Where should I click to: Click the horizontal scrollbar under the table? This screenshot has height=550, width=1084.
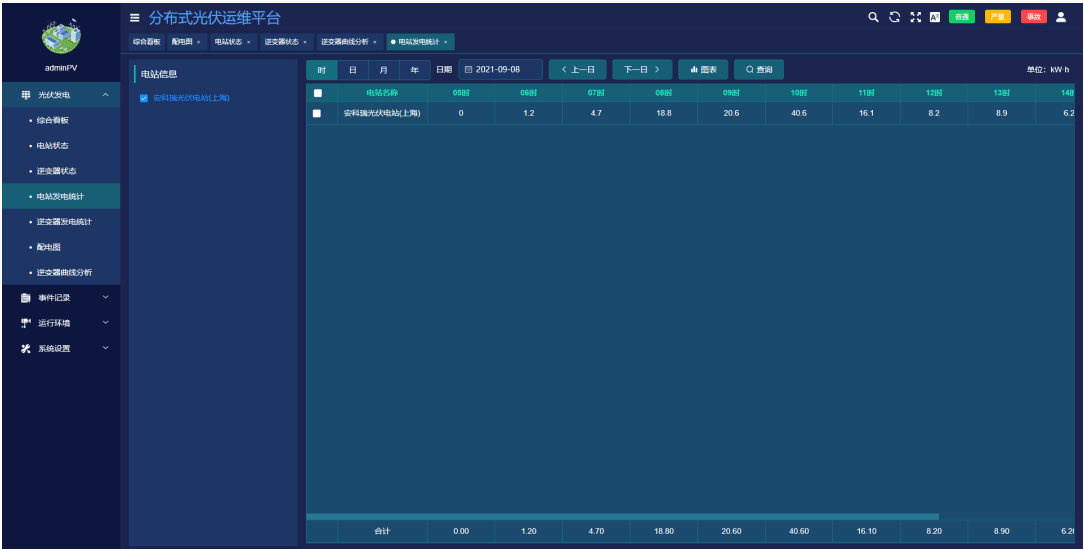point(620,516)
